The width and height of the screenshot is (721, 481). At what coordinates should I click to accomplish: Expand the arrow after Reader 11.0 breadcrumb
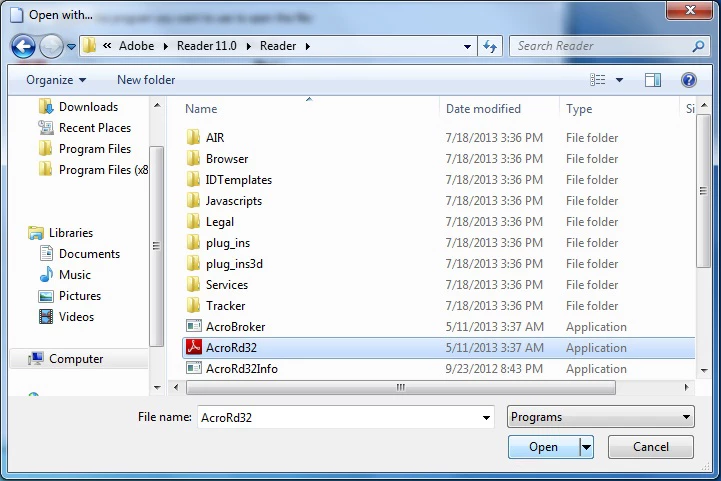[x=248, y=46]
